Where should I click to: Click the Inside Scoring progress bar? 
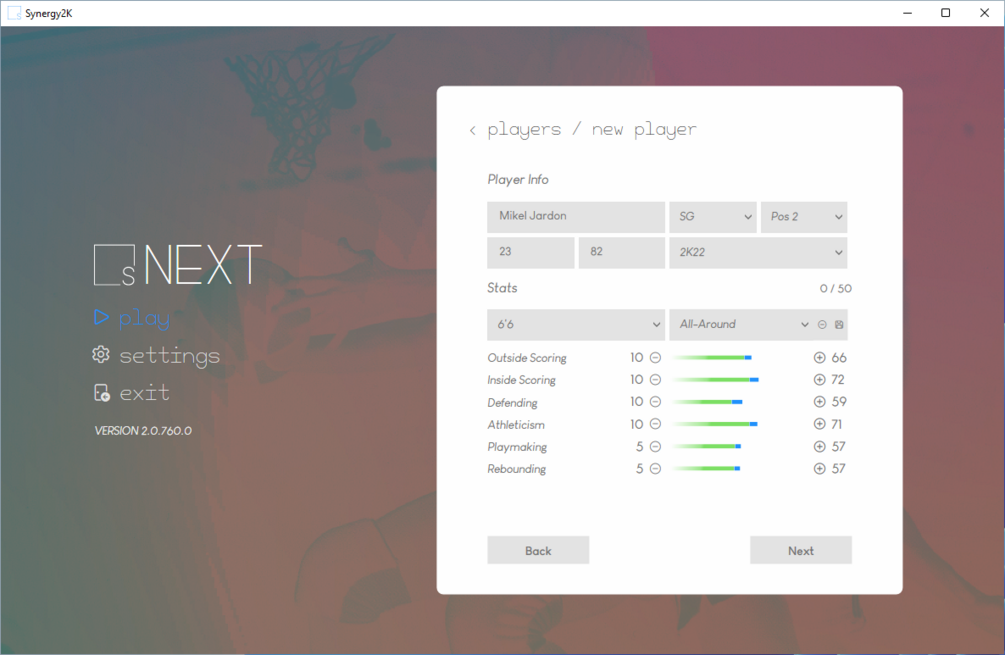click(x=716, y=379)
